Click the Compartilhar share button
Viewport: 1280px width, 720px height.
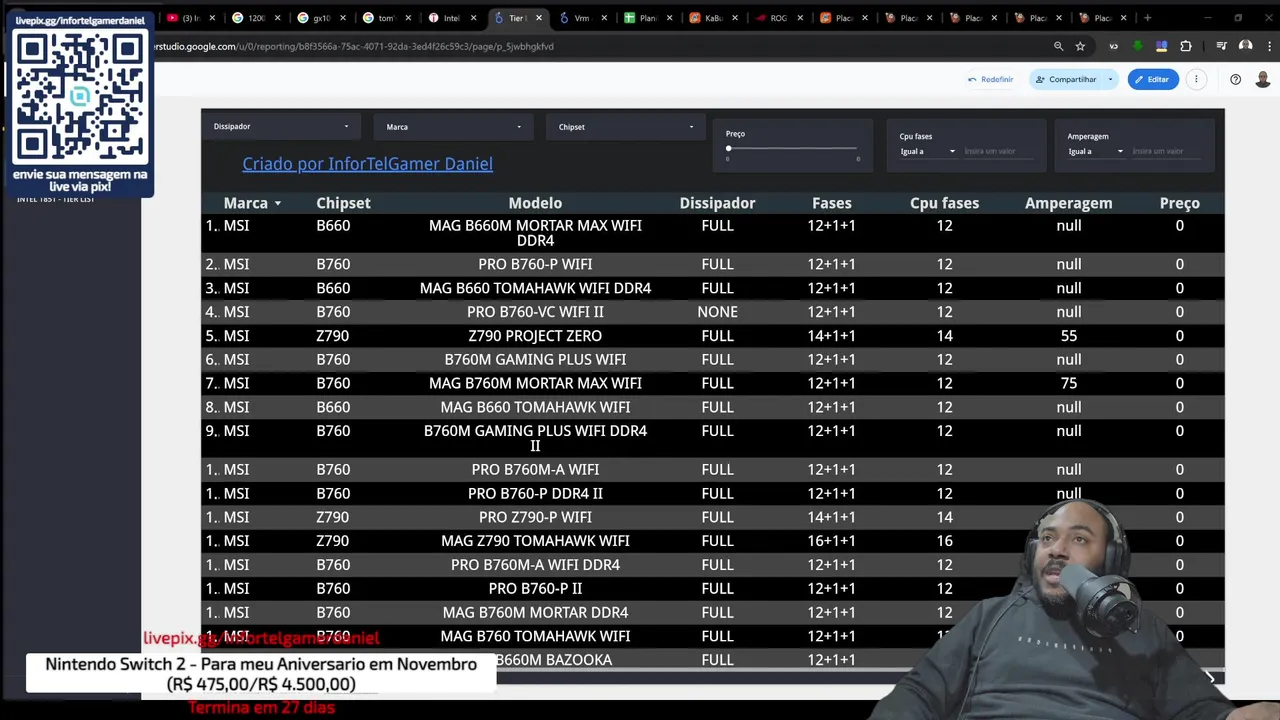1066,79
